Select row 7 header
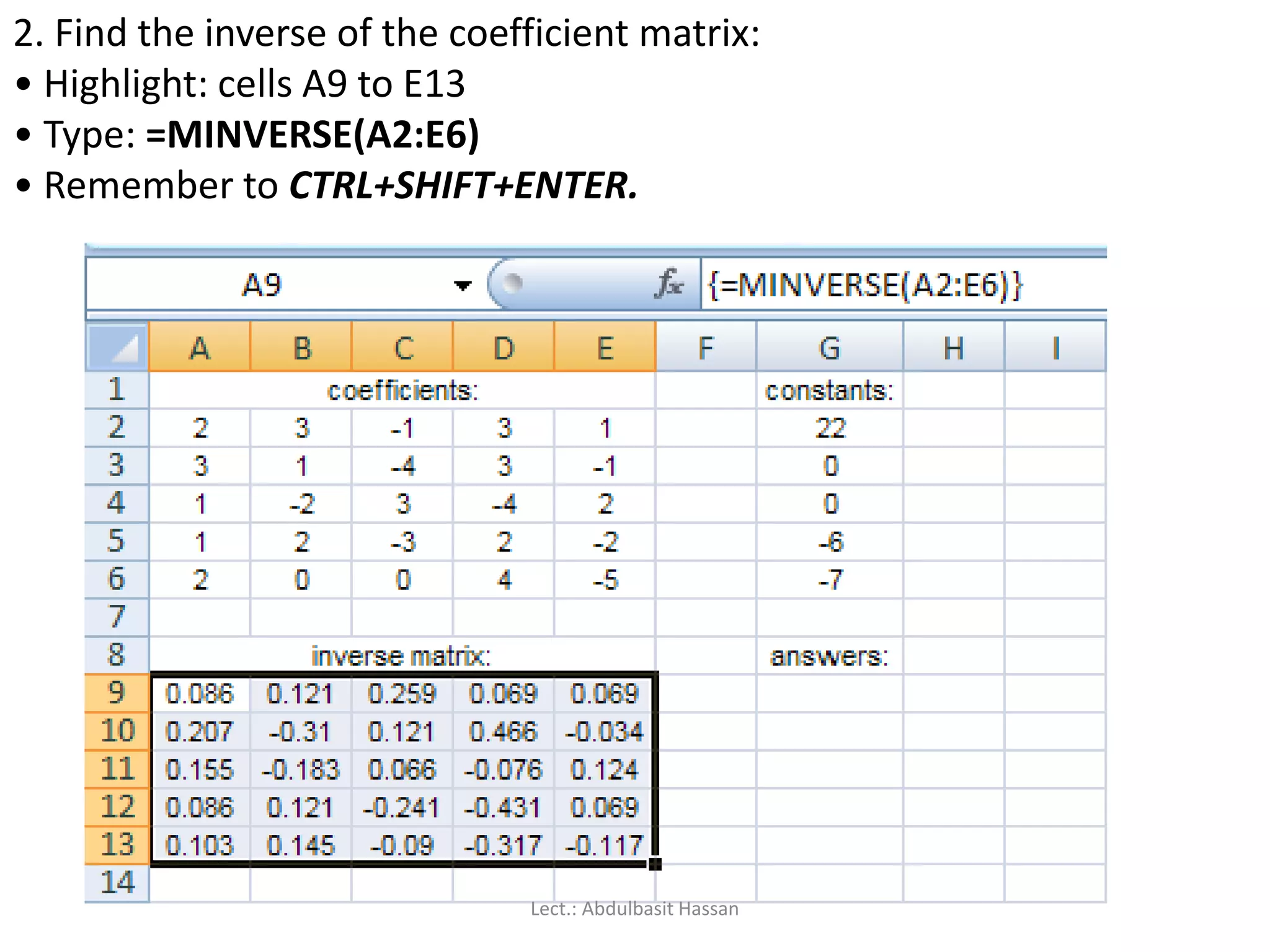Image resolution: width=1270 pixels, height=952 pixels. (117, 617)
